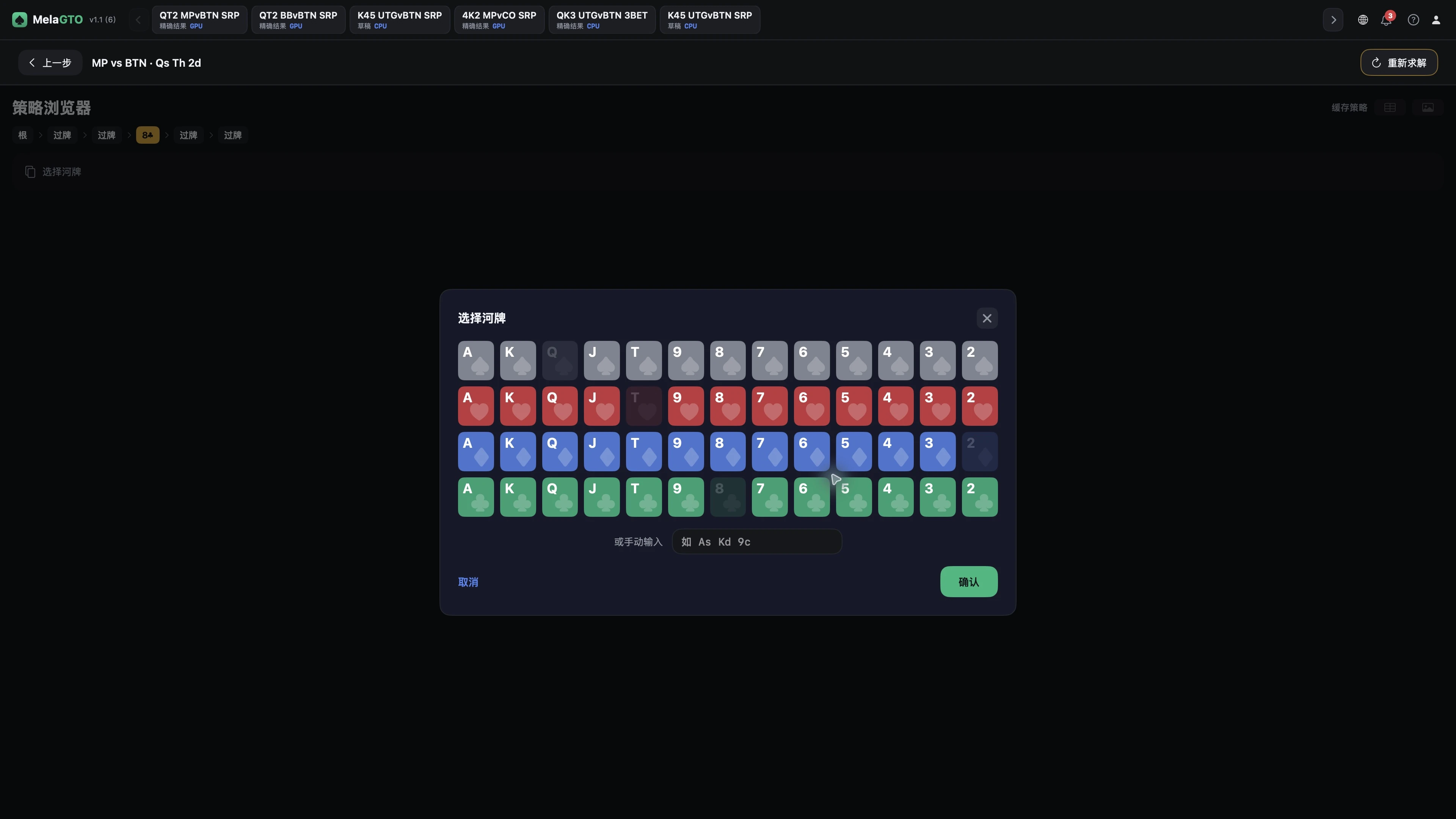The image size is (1456, 819).
Task: Open notifications bell with badge
Action: (x=1387, y=20)
